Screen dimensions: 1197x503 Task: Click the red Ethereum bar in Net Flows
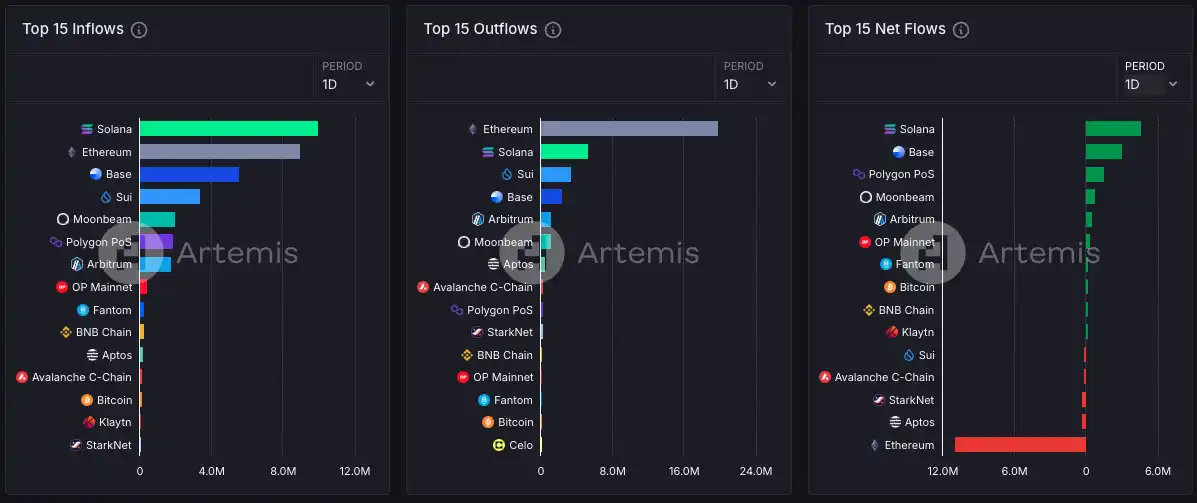click(x=1020, y=445)
